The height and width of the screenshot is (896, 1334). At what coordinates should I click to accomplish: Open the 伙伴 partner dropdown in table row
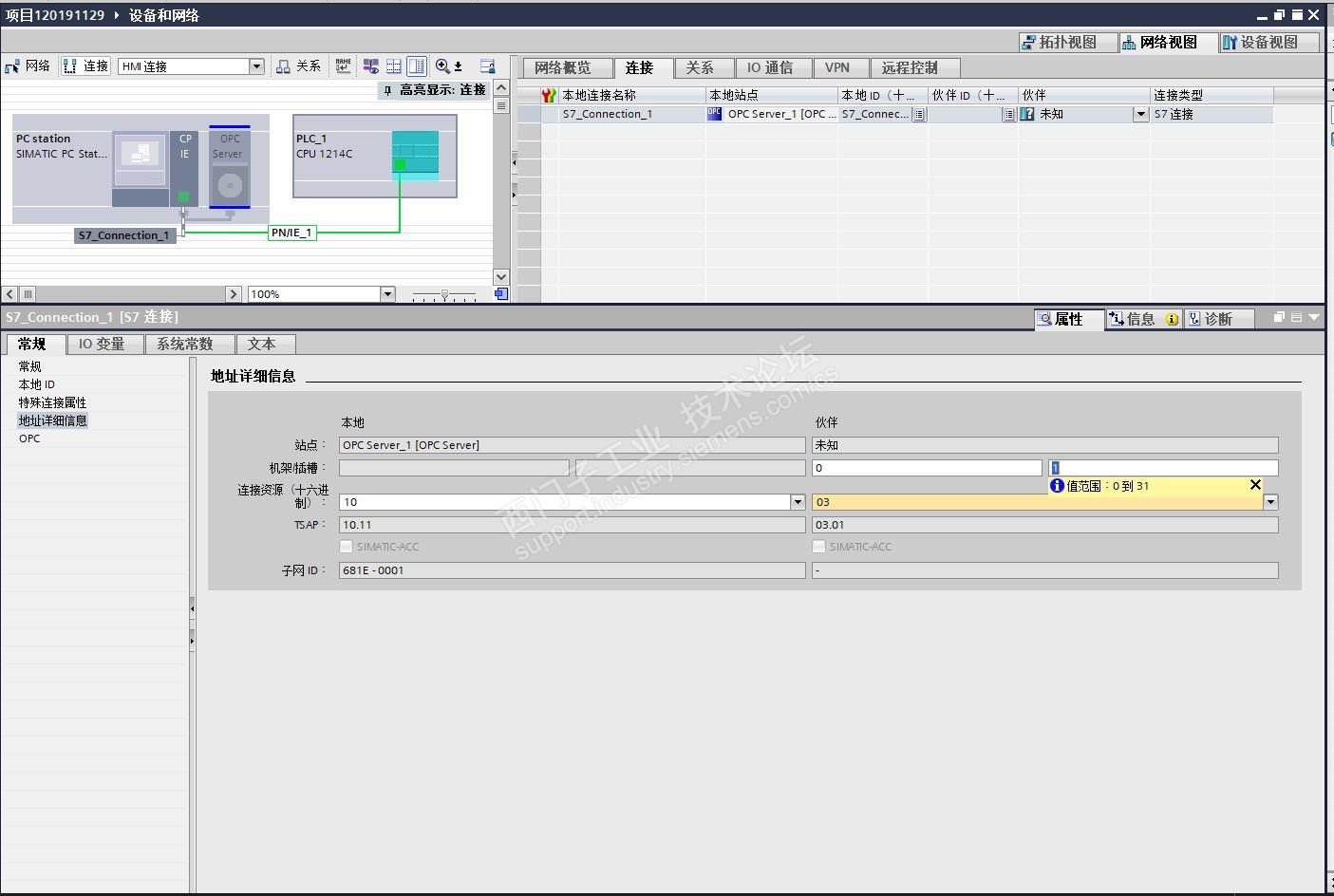(1141, 114)
